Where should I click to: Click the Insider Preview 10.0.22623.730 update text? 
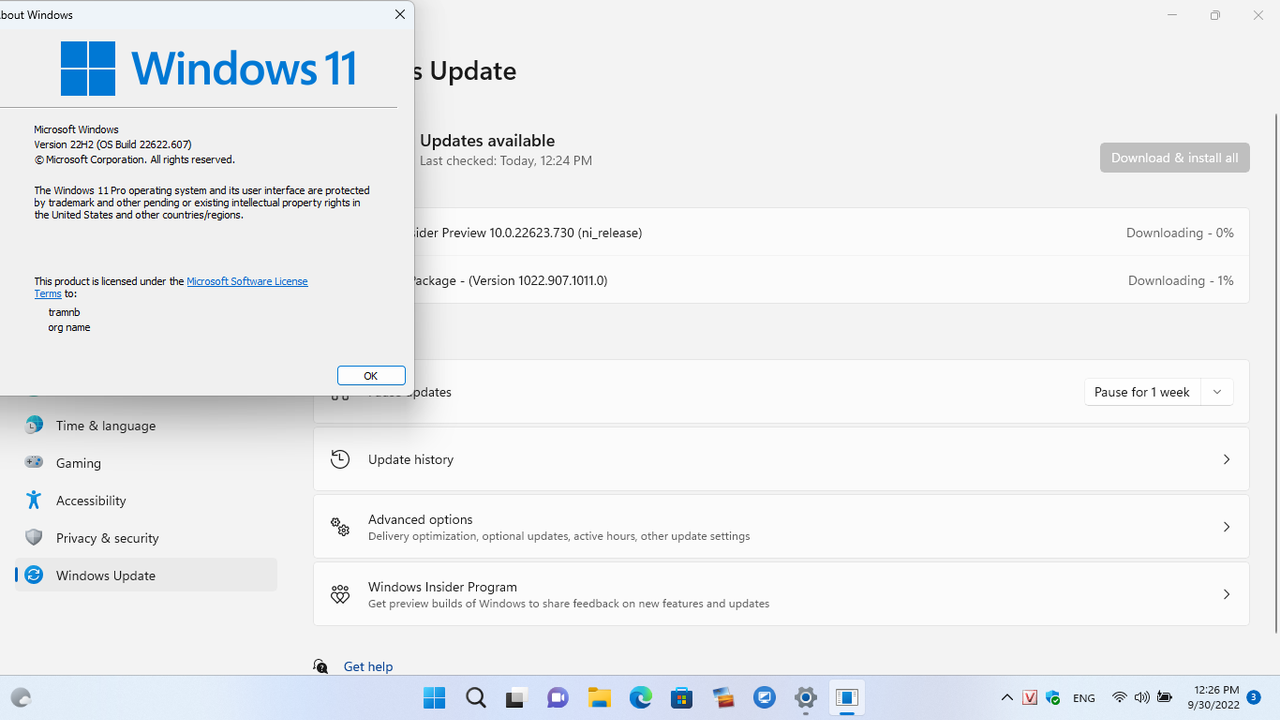[527, 233]
